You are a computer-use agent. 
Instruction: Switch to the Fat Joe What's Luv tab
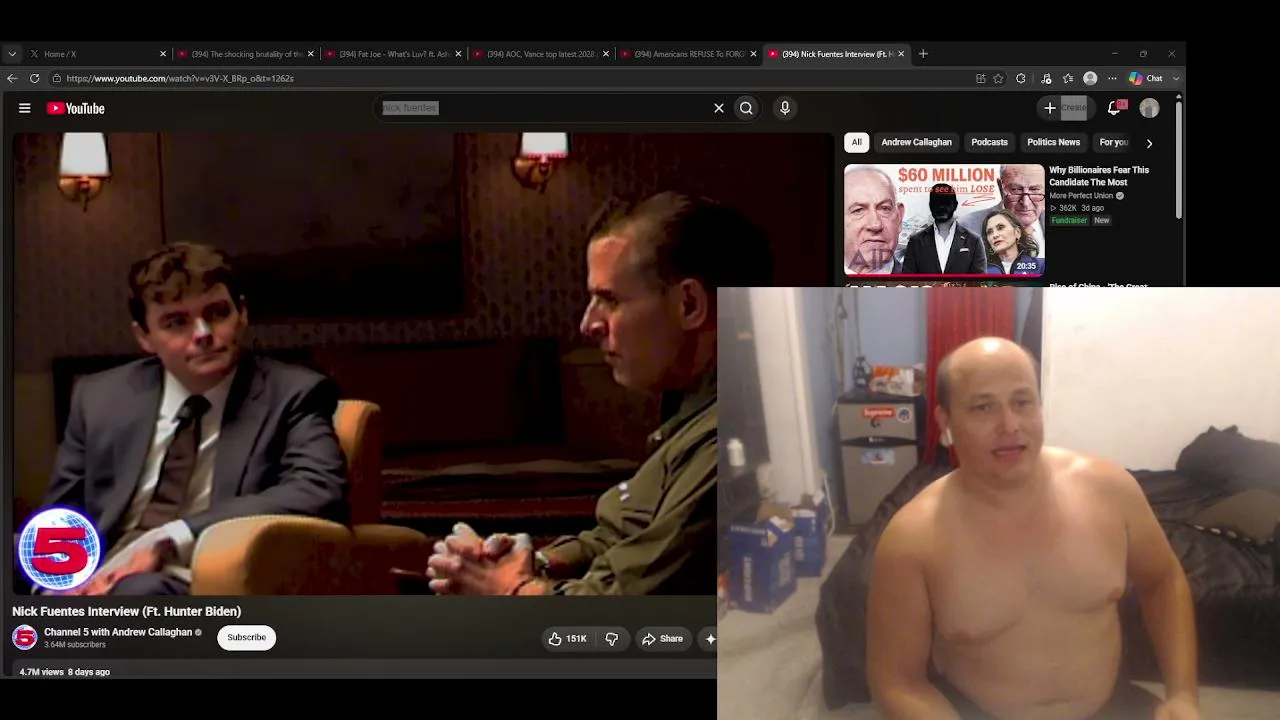[393, 54]
